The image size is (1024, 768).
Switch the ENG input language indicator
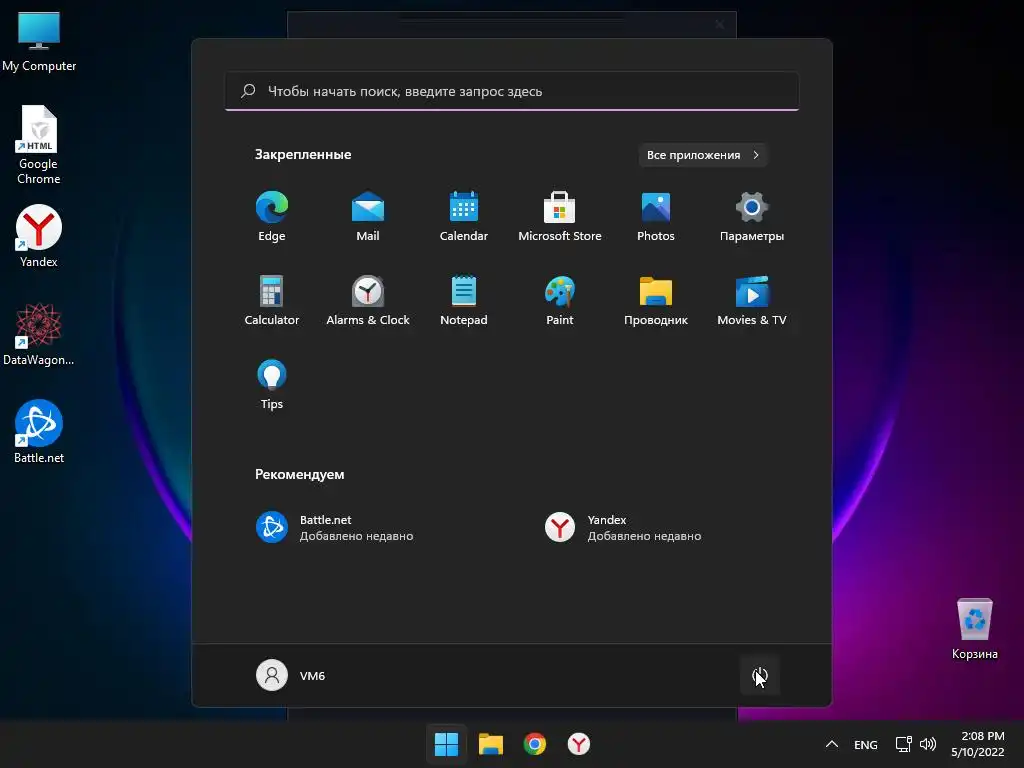866,744
